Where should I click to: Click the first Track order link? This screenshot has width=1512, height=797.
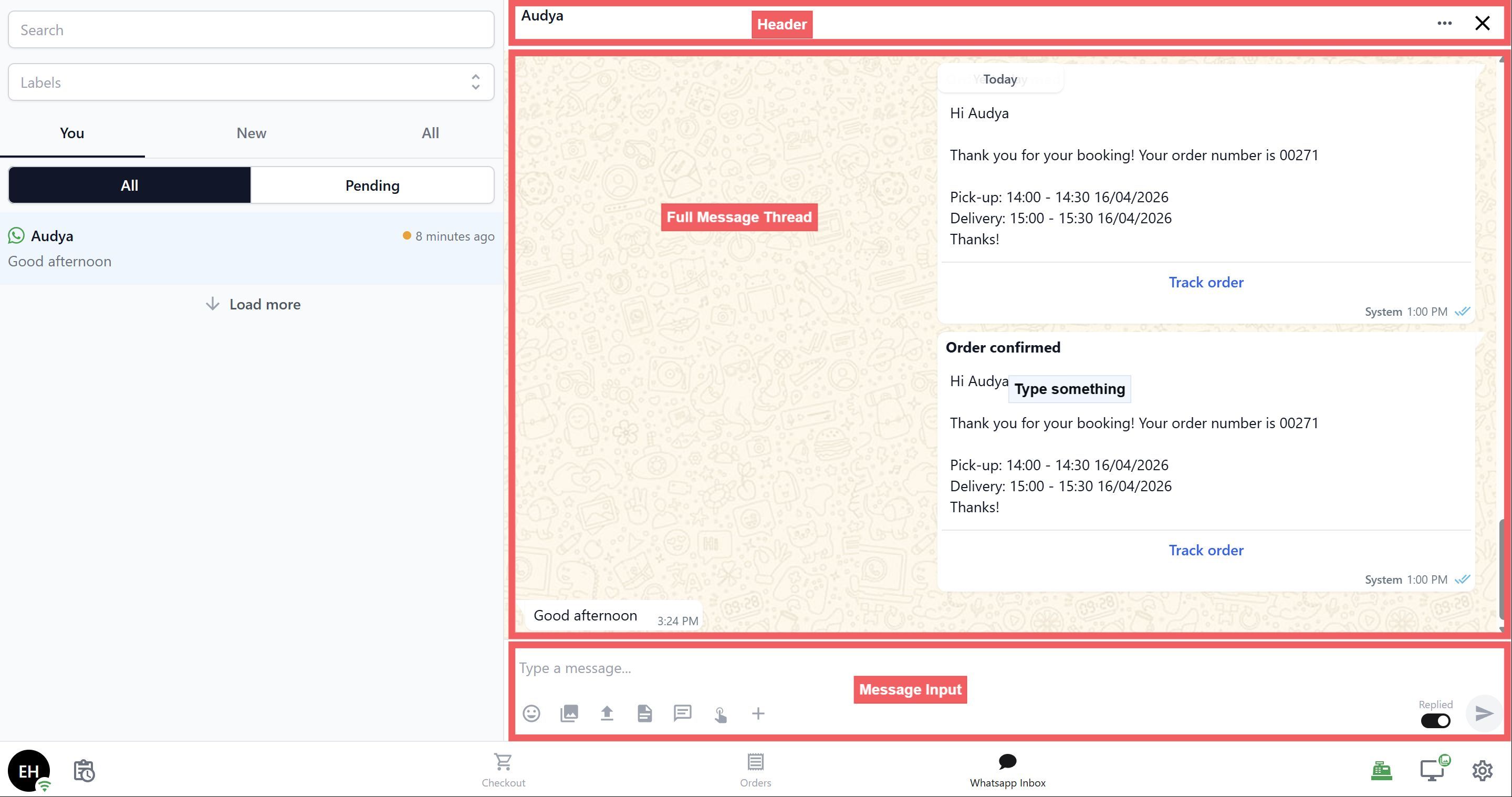1206,283
